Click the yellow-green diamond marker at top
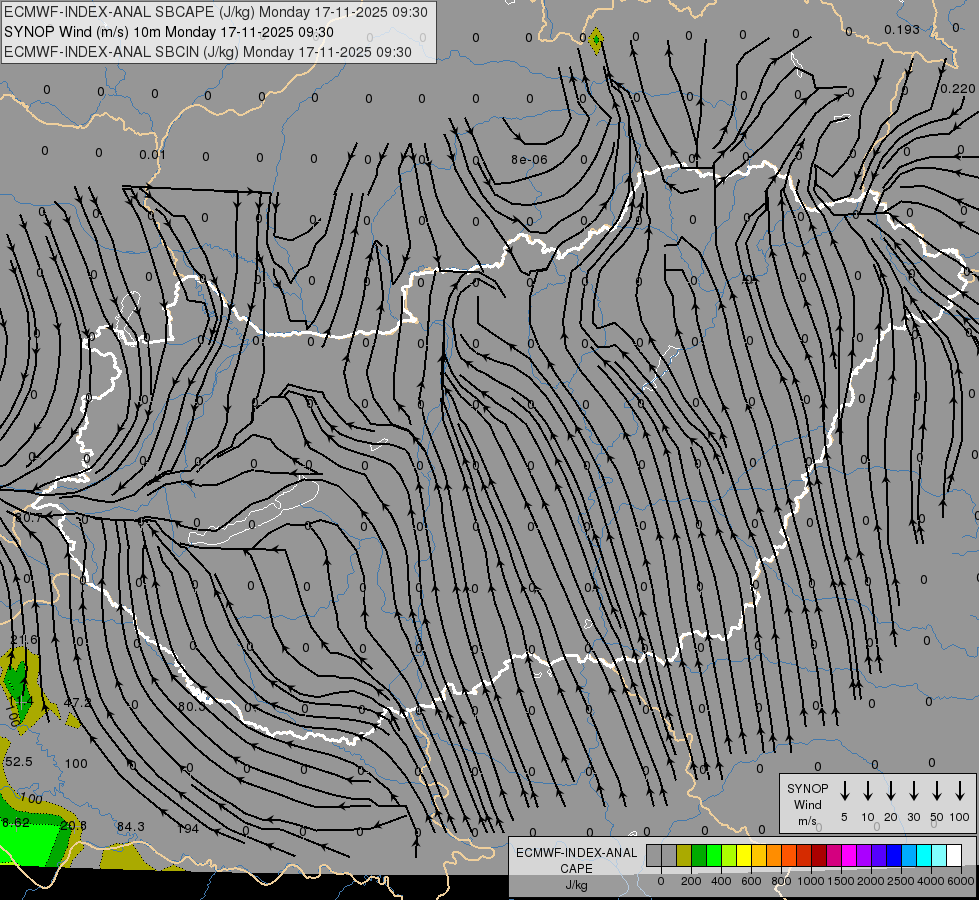979x900 pixels. (x=596, y=41)
